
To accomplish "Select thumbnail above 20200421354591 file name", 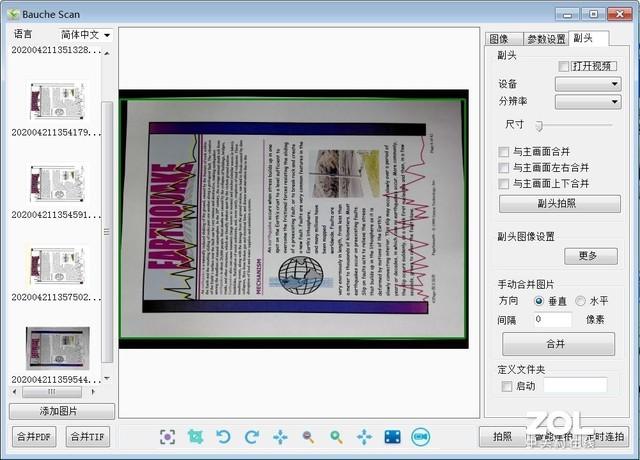I will pos(58,183).
